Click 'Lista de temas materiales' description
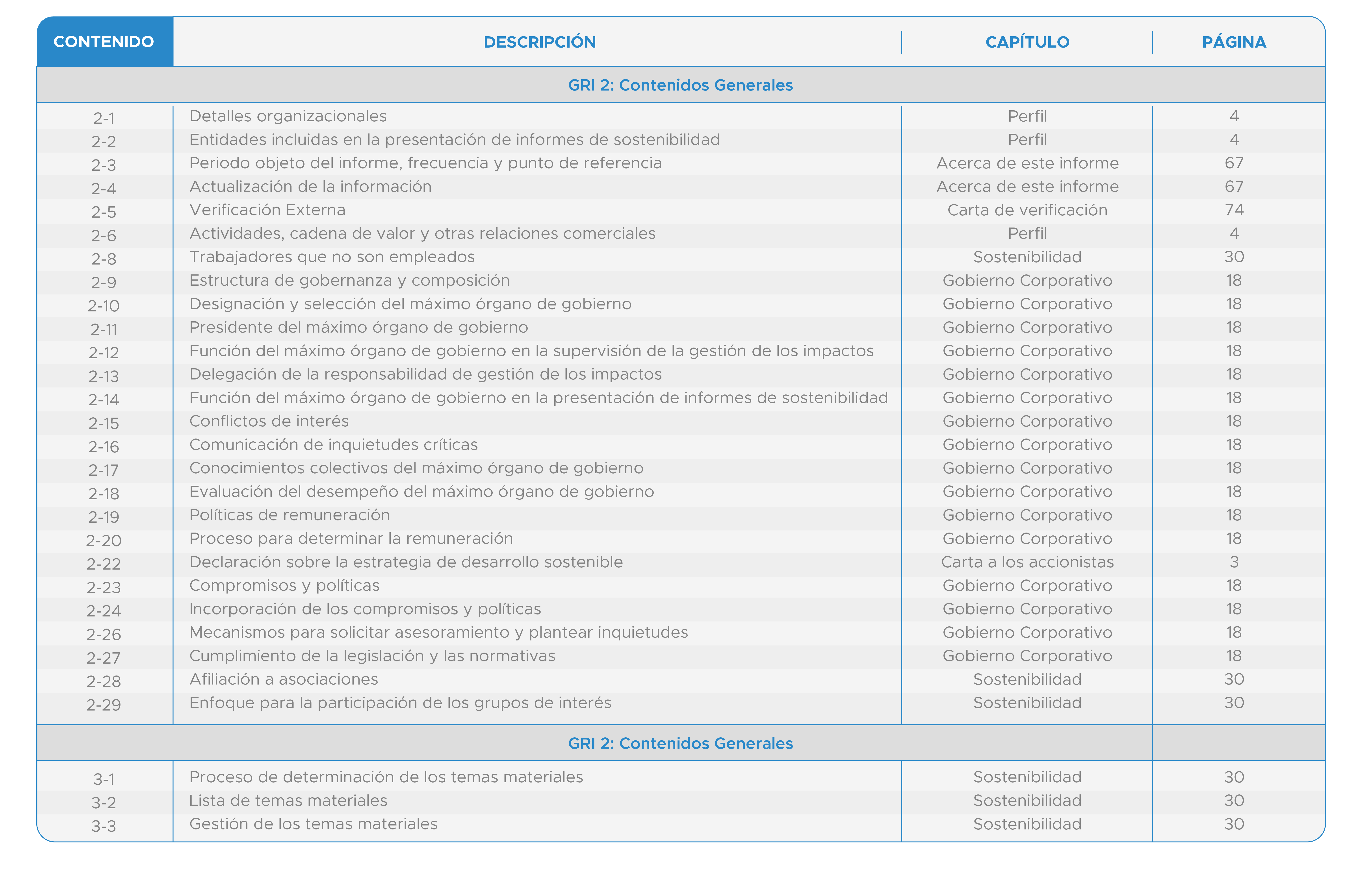 click(288, 801)
